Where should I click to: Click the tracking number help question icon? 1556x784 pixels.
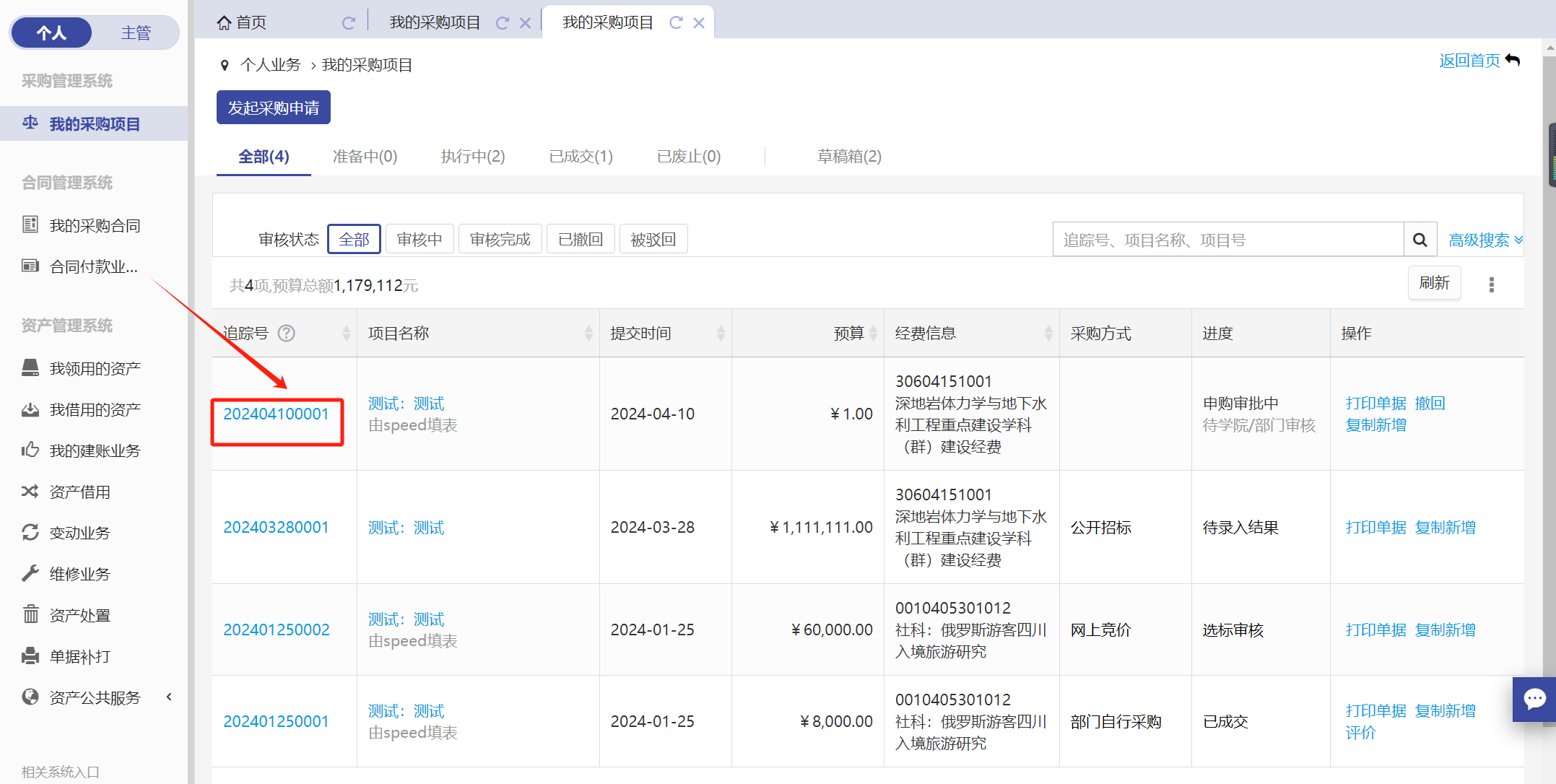(286, 333)
